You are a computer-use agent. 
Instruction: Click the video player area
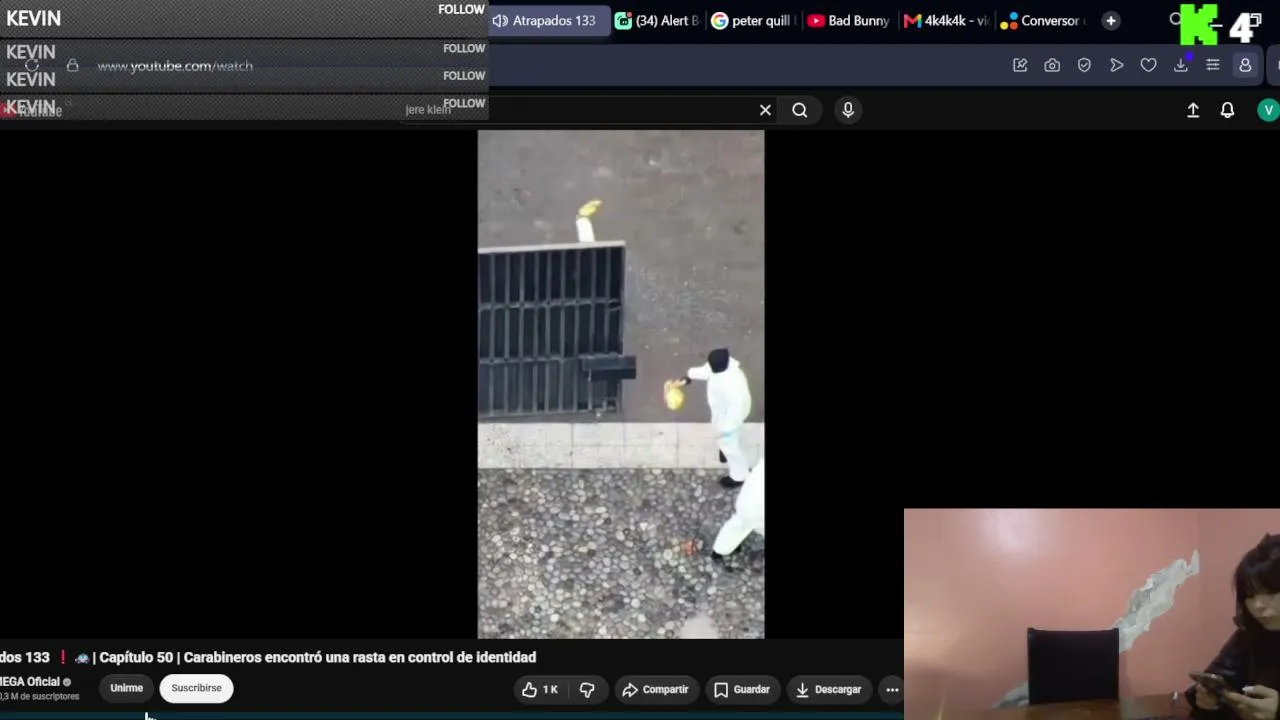(620, 384)
